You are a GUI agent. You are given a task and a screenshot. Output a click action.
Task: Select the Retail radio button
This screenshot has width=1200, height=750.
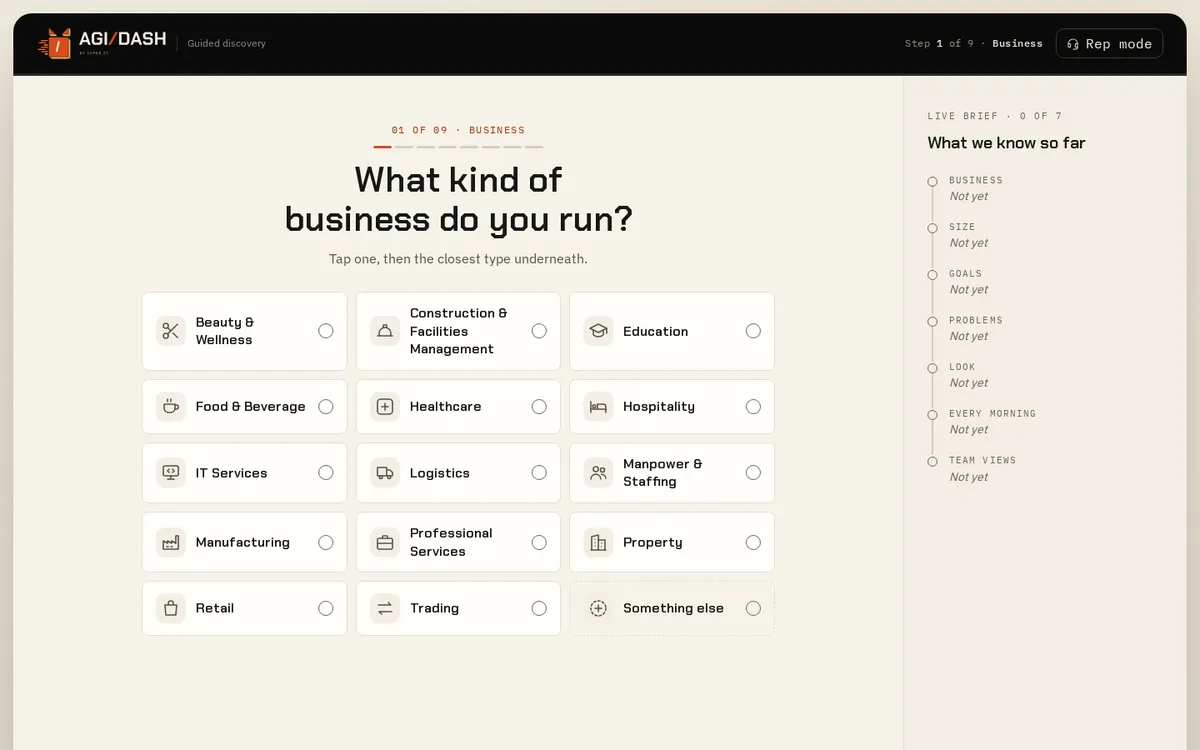tap(326, 608)
